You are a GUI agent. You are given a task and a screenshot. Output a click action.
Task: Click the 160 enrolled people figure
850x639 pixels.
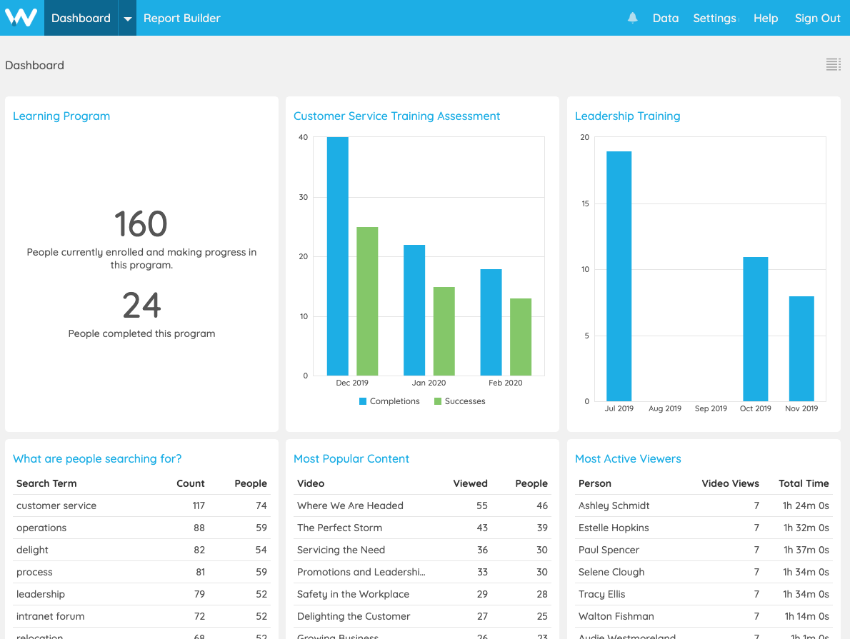tap(141, 223)
